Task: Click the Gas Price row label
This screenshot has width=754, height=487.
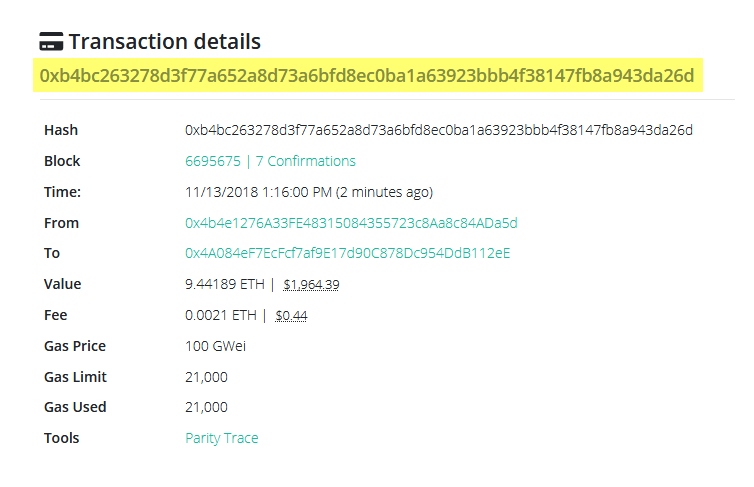Action: [75, 346]
